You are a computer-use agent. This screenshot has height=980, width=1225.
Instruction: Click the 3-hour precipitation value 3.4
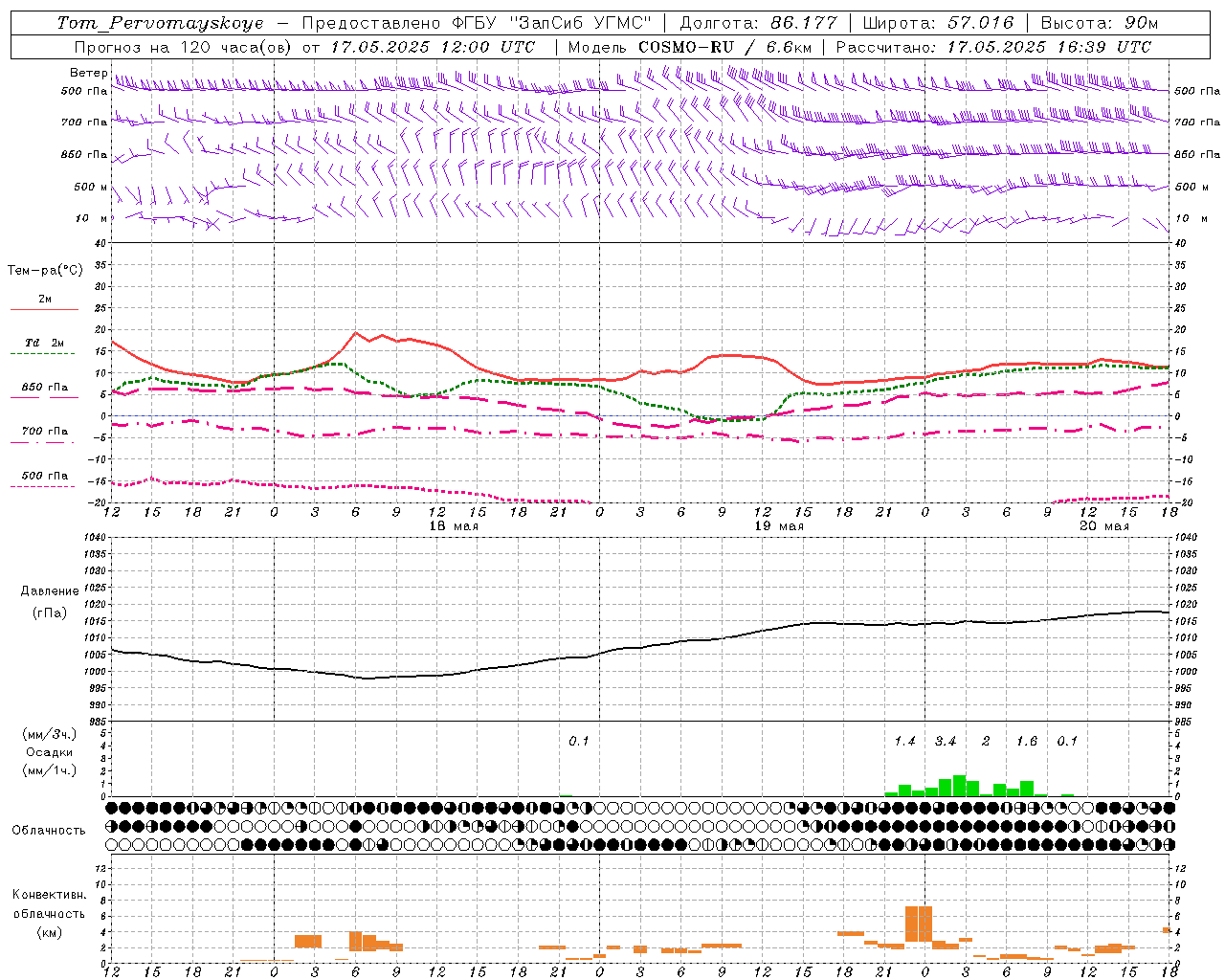coord(946,742)
